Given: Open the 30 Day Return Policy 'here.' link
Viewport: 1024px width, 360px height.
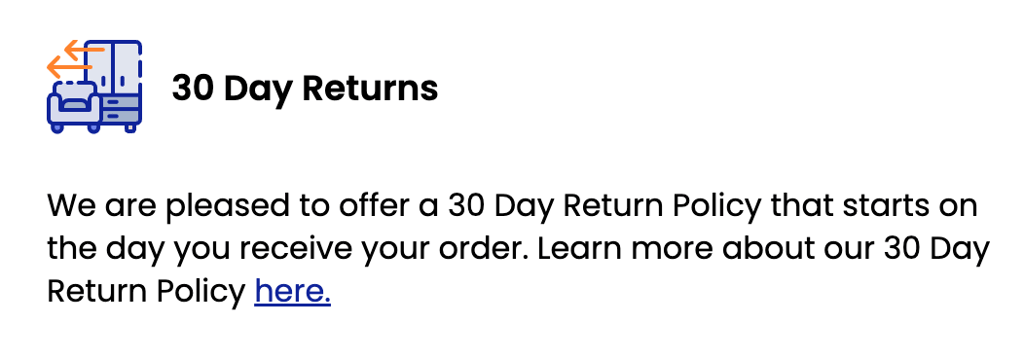Looking at the screenshot, I should point(293,291).
